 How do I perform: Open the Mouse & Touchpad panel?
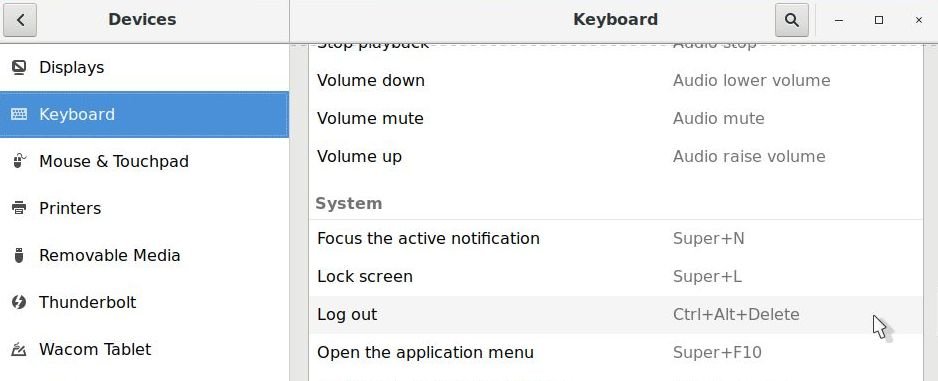(x=144, y=161)
